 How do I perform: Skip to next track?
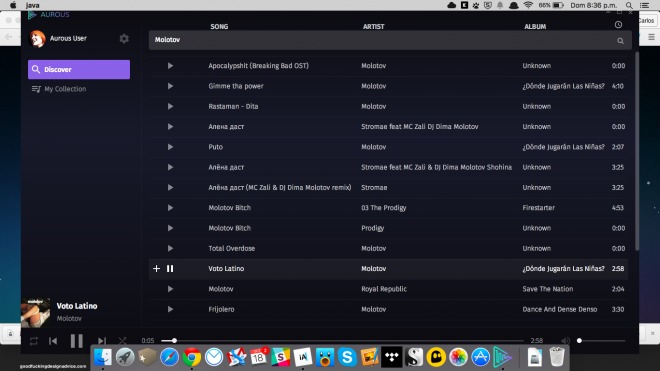point(101,341)
